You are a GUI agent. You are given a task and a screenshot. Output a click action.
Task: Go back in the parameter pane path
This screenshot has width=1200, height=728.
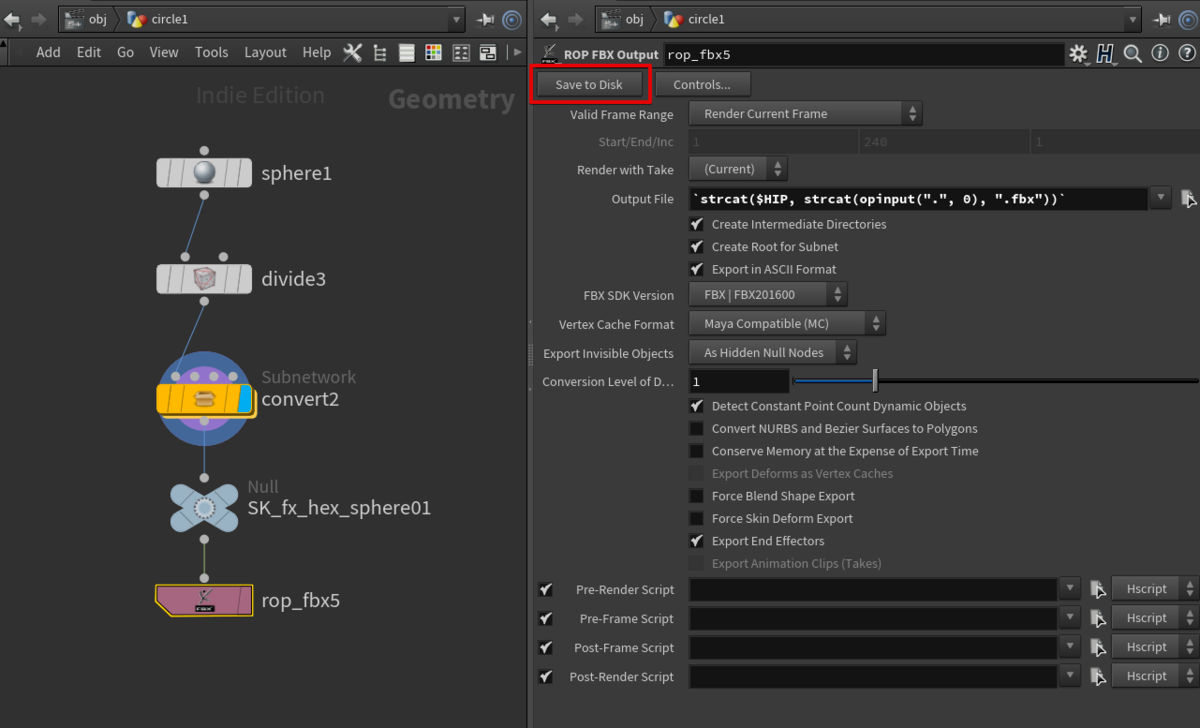pos(548,19)
